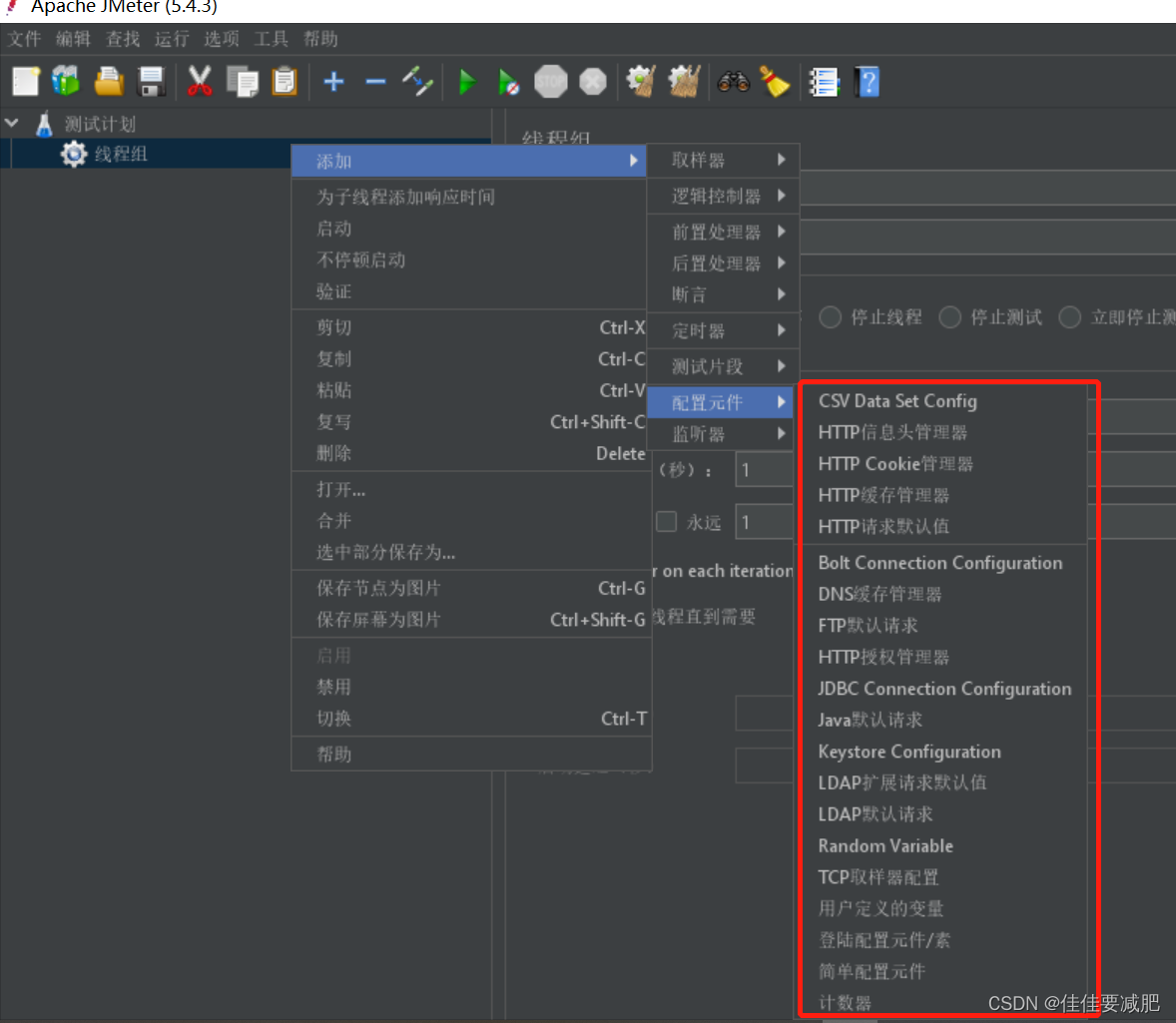Choose 用户定义的变量
This screenshot has height=1023, width=1176.
(x=942, y=909)
